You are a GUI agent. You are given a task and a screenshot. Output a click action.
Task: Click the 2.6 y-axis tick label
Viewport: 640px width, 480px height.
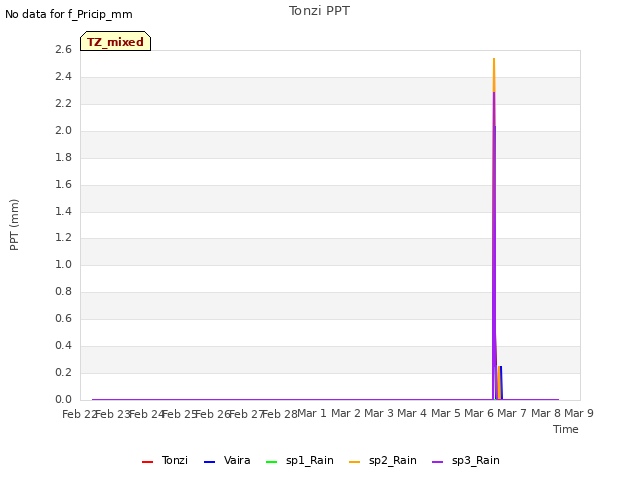(x=63, y=49)
